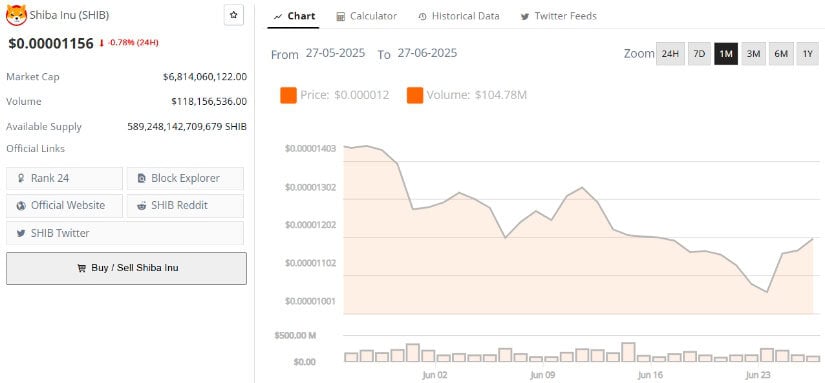Click the $0.00001302 y-axis label
The width and height of the screenshot is (825, 383).
[x=310, y=187]
